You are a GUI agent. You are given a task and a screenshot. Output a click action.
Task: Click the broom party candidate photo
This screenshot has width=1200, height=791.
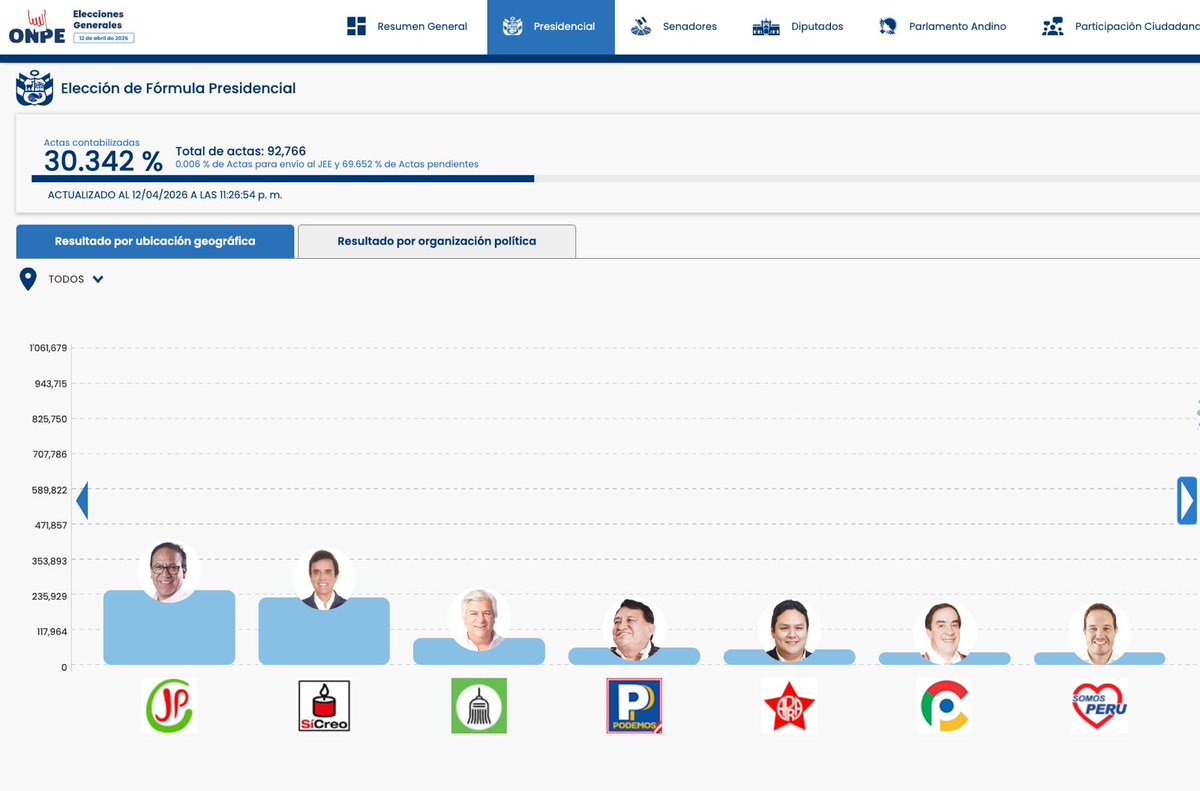[x=479, y=620]
